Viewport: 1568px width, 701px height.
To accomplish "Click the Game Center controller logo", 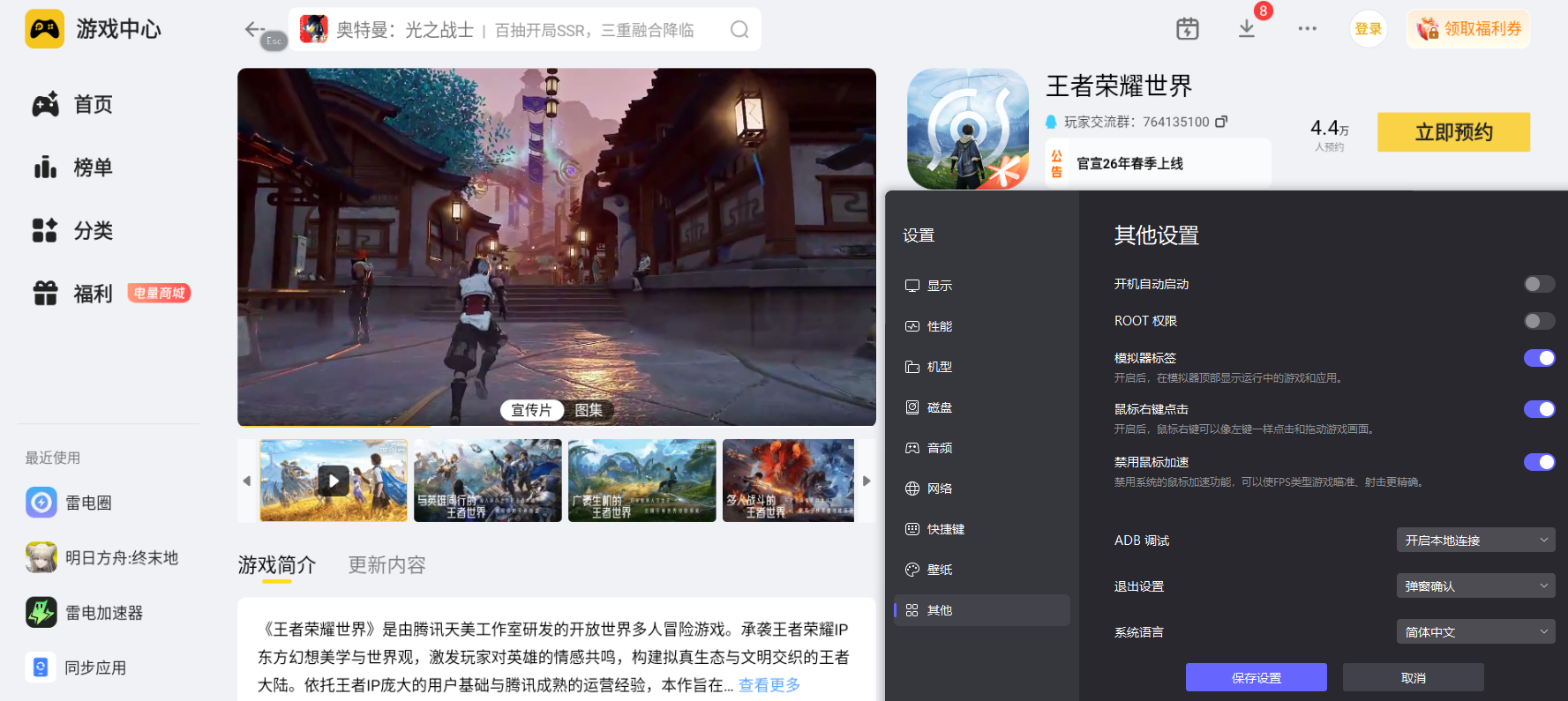I will 44,29.
